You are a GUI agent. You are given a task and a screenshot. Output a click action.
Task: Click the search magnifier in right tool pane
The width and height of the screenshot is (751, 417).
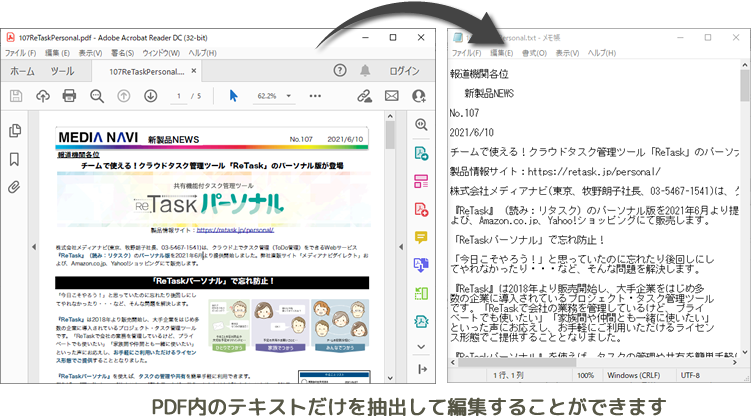point(421,125)
